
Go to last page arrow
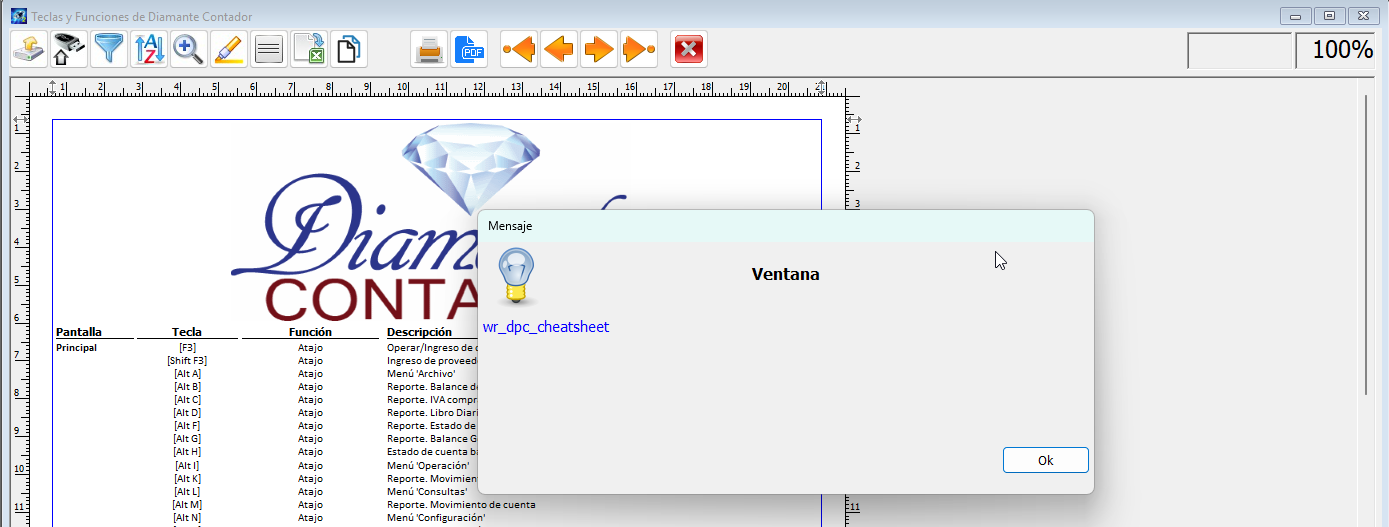click(639, 48)
